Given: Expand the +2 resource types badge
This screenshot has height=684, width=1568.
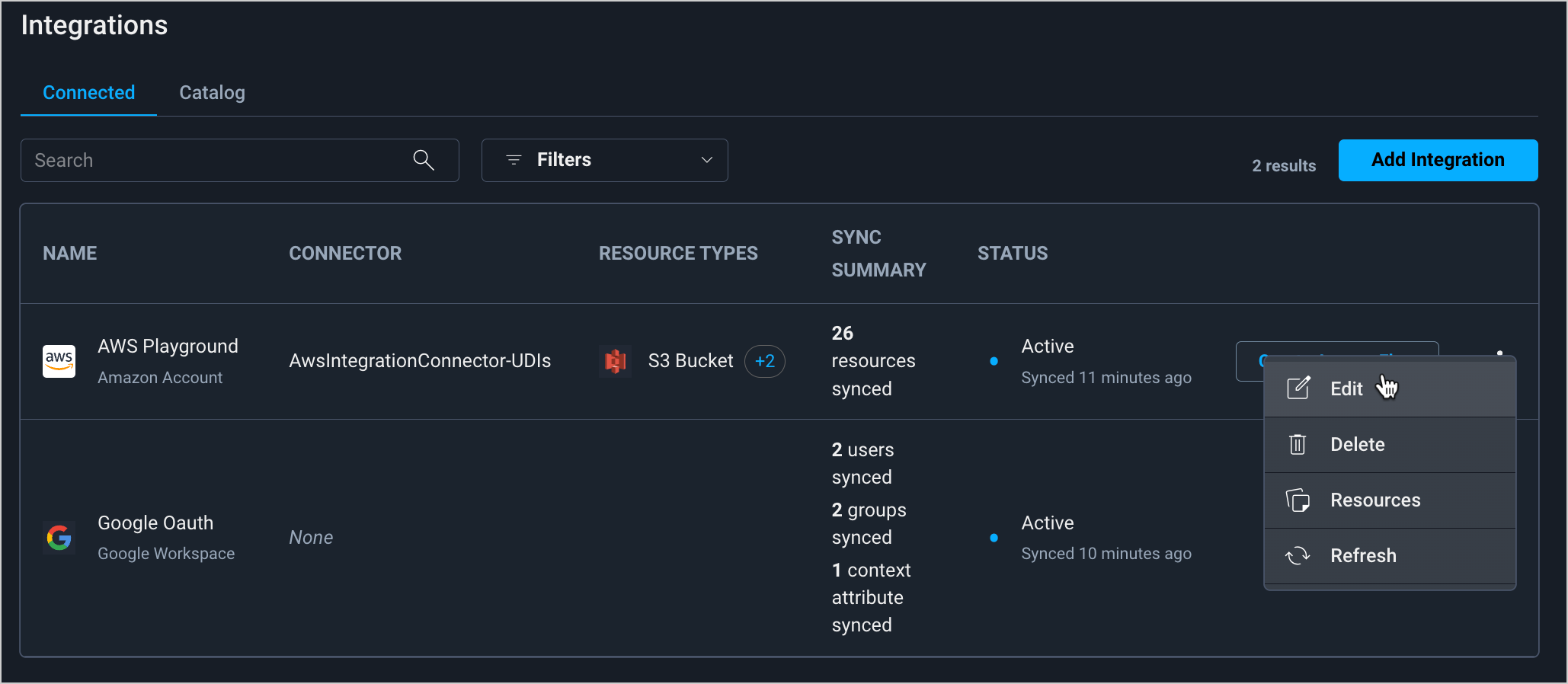Looking at the screenshot, I should point(764,361).
